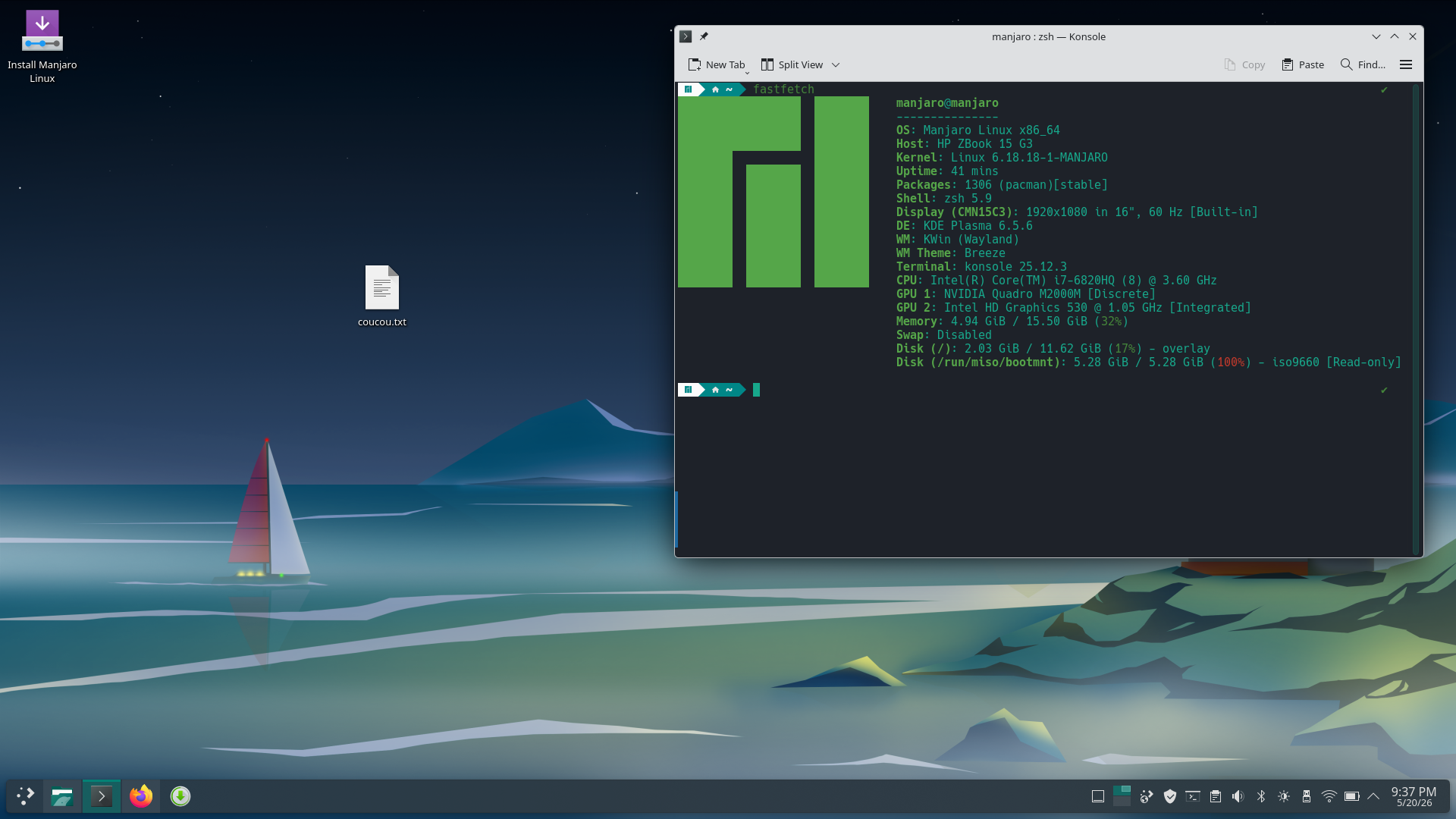Screen dimensions: 1456x819
Task: Open the clipboard tray icon
Action: (x=1216, y=796)
